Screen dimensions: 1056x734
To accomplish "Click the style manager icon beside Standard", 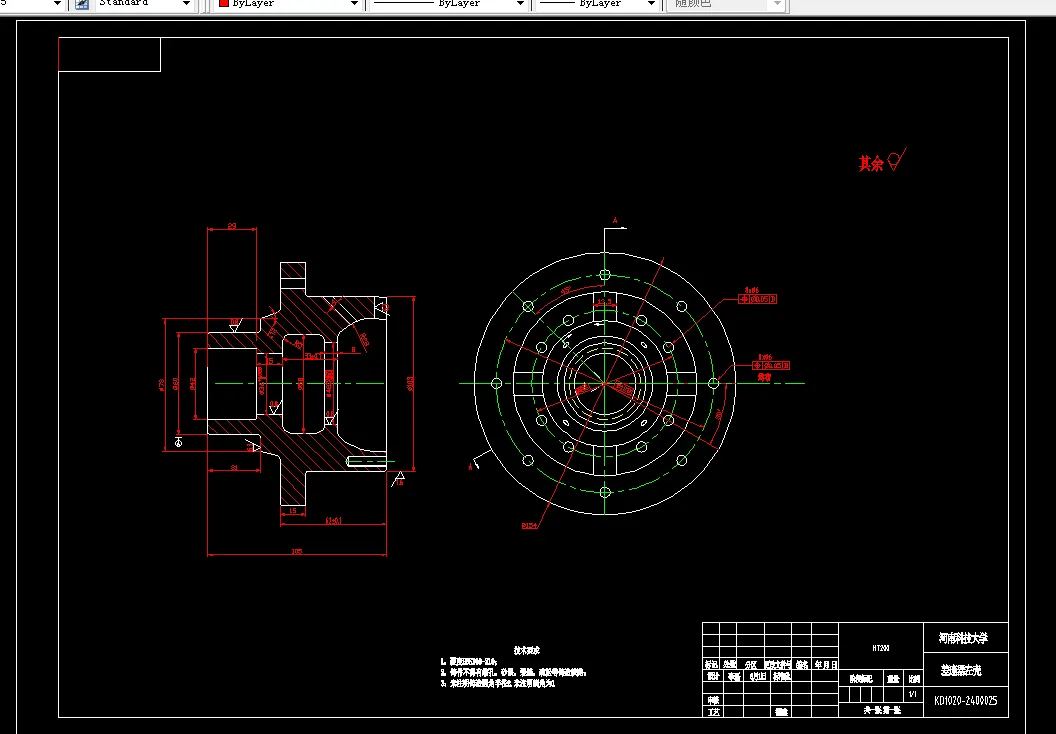I will pos(81,3).
